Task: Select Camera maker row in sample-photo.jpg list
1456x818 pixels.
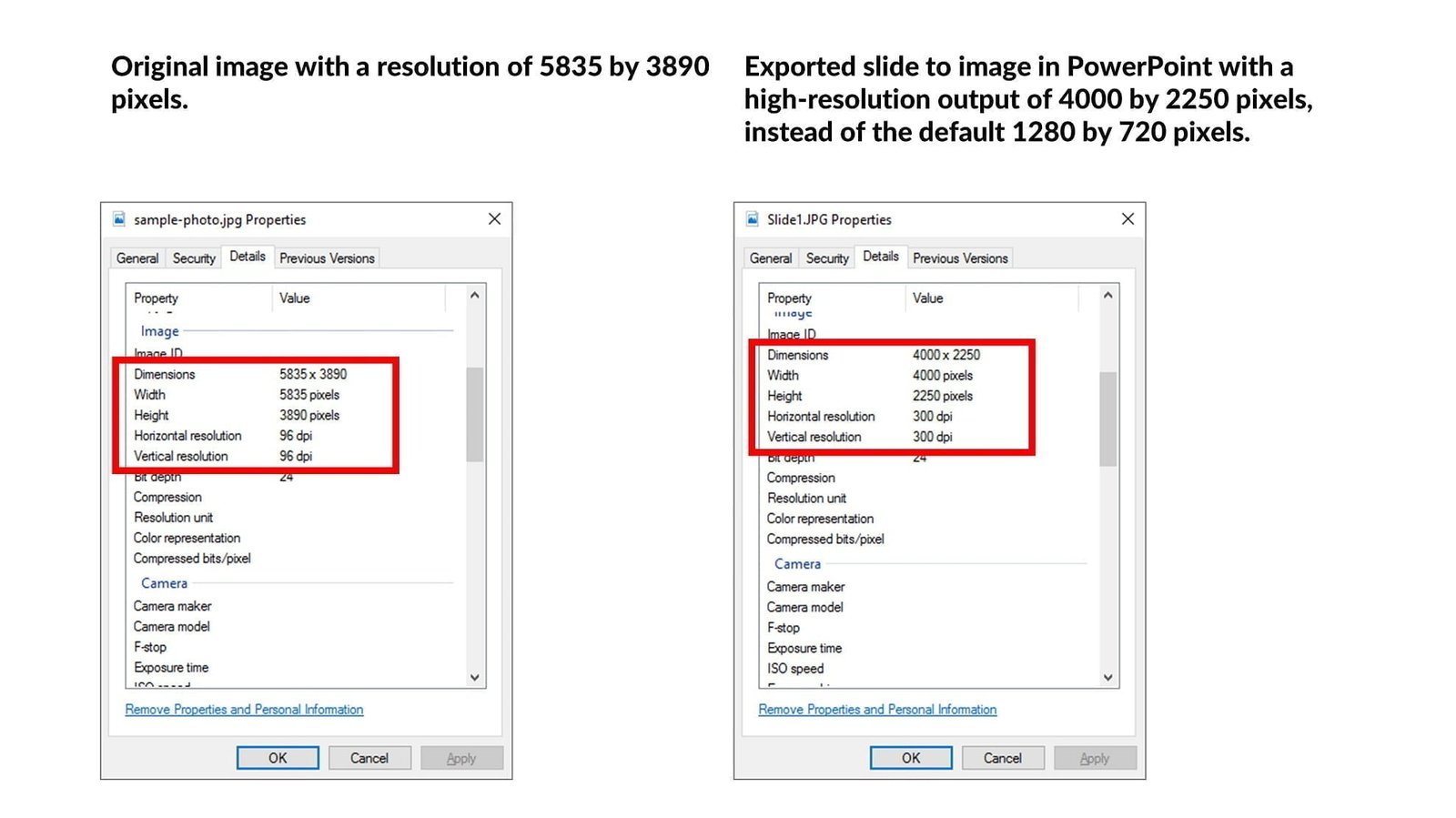Action: [x=173, y=606]
